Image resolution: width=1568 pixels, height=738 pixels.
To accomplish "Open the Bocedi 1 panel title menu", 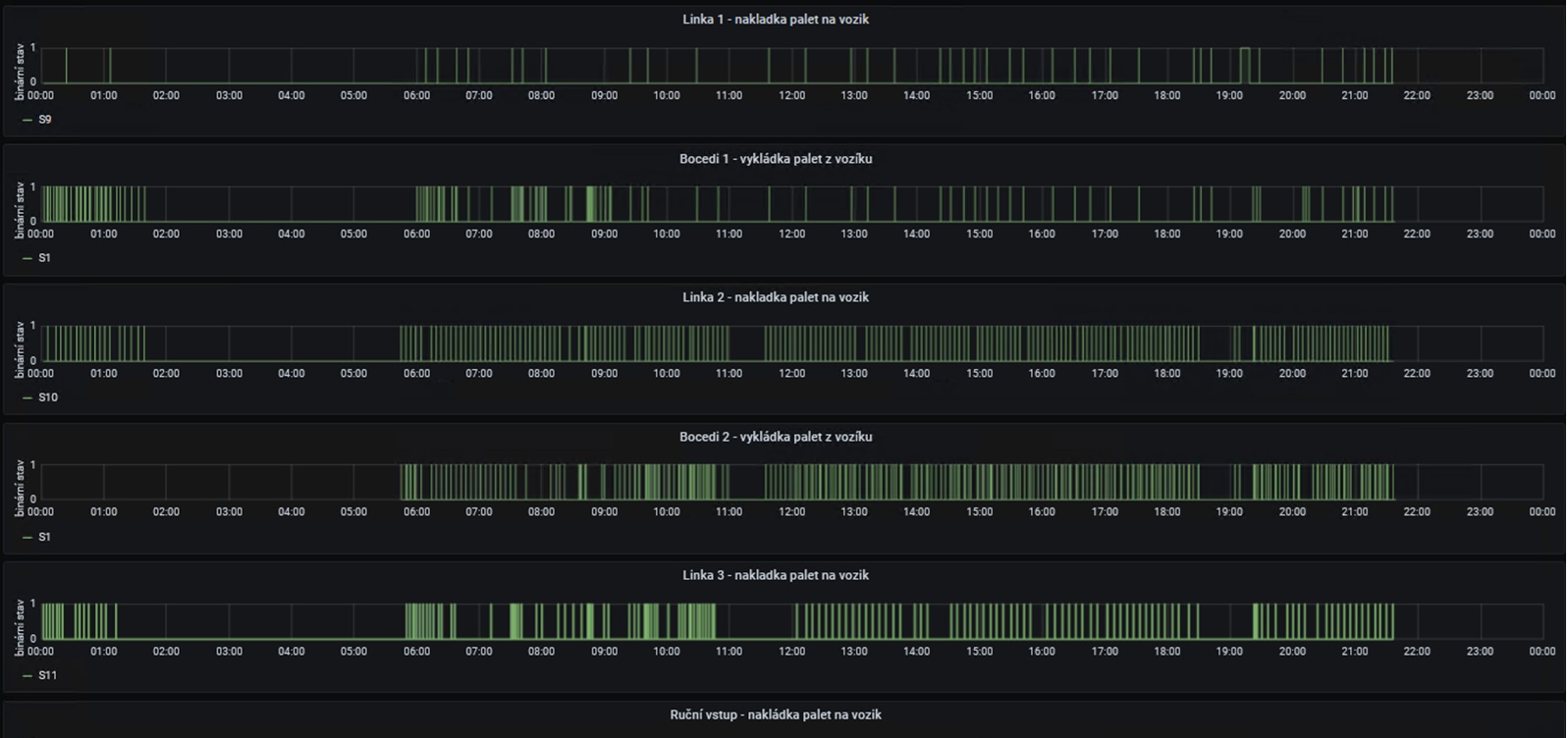I will point(775,159).
